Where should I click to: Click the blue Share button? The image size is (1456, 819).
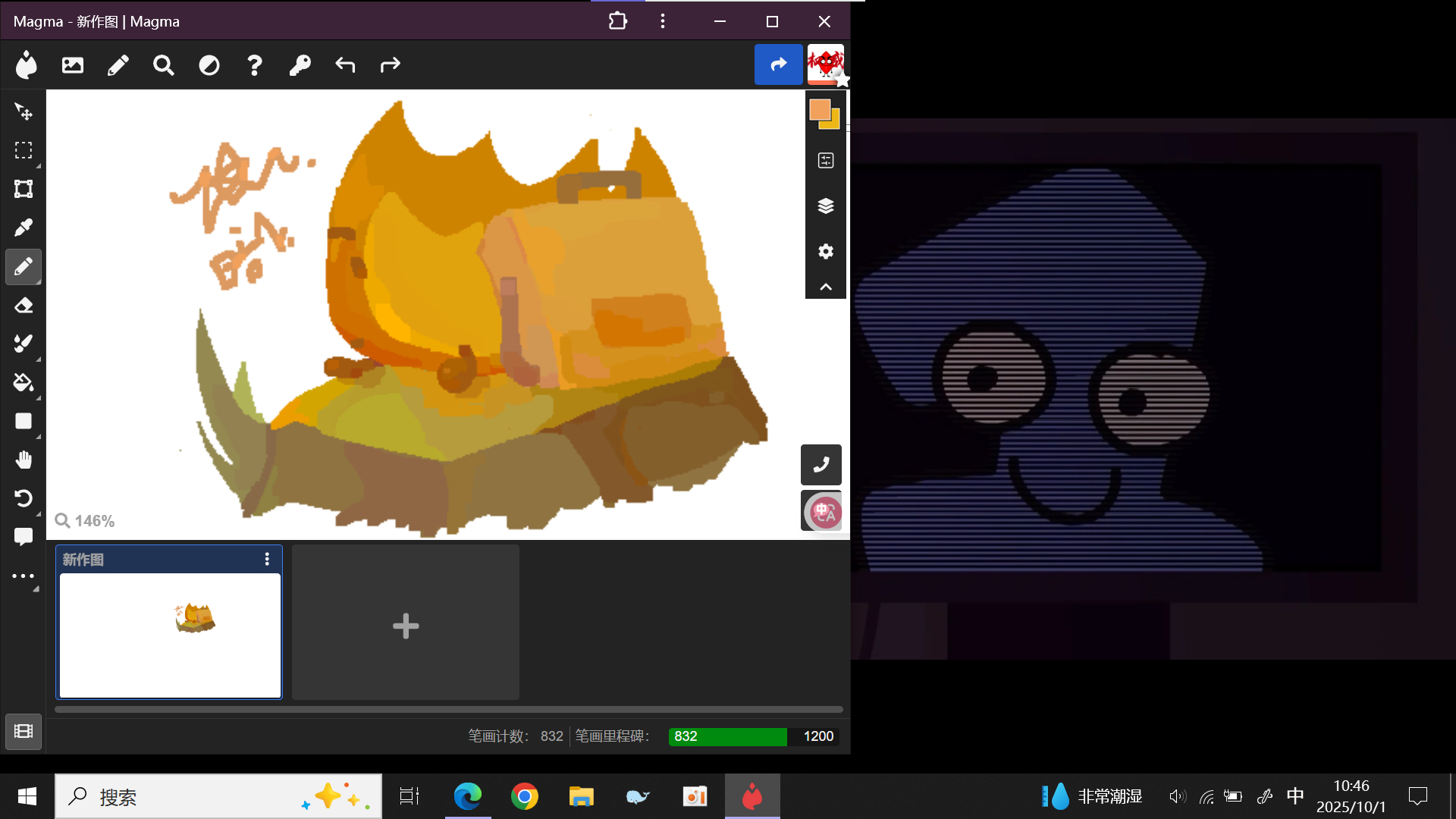tap(778, 64)
